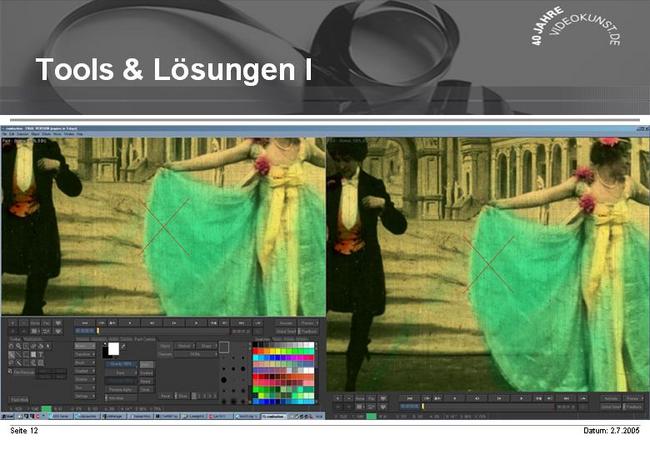Click the 'Tools & Lösungen I' slide title

tap(174, 69)
